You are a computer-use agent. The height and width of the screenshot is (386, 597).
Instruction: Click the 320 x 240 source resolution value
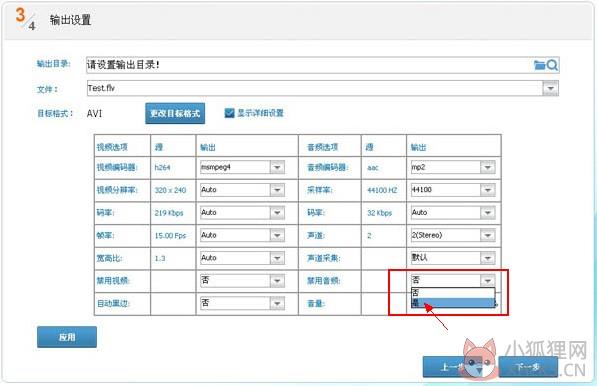click(170, 190)
